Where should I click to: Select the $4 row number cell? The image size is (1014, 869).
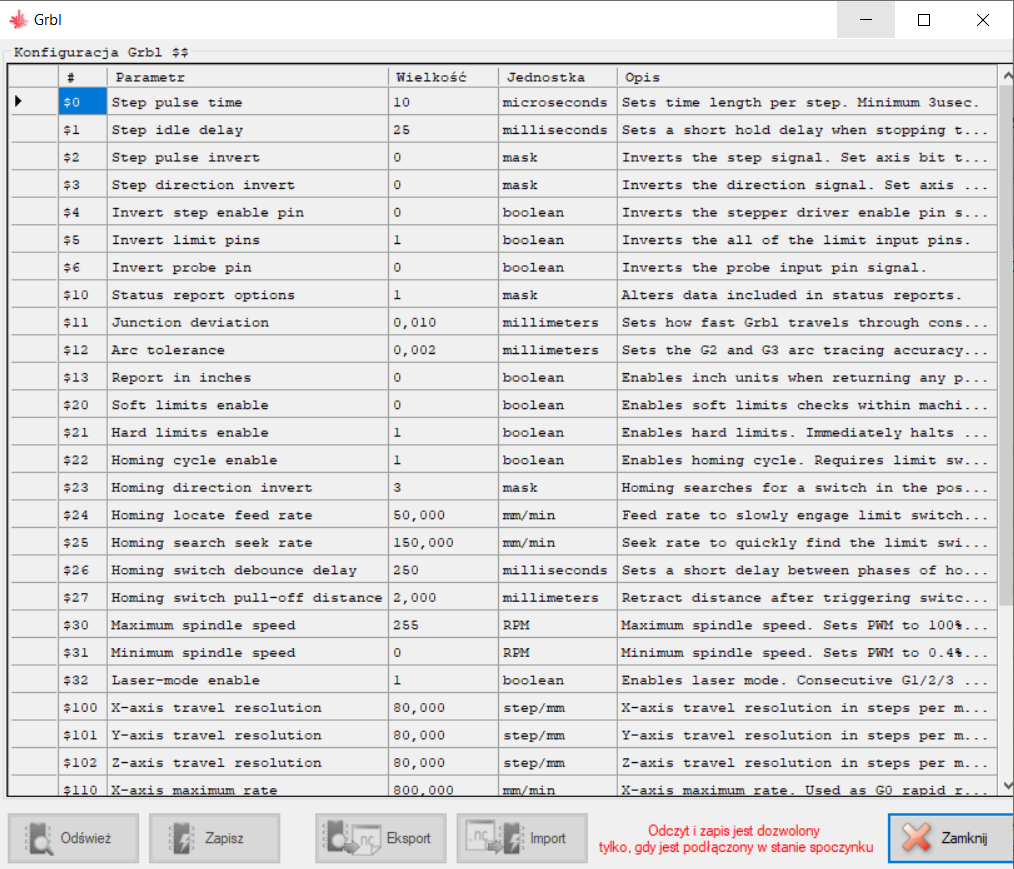coord(83,212)
